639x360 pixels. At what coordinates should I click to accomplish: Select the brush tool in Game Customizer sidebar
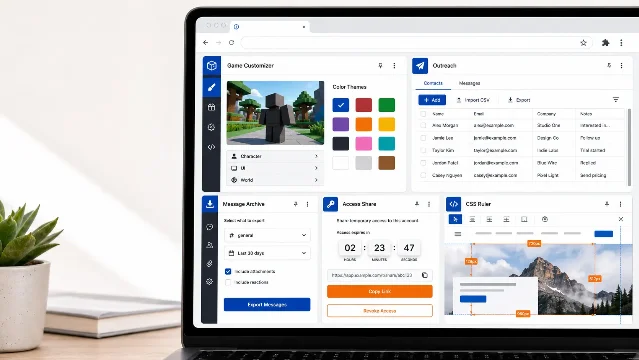click(x=211, y=87)
